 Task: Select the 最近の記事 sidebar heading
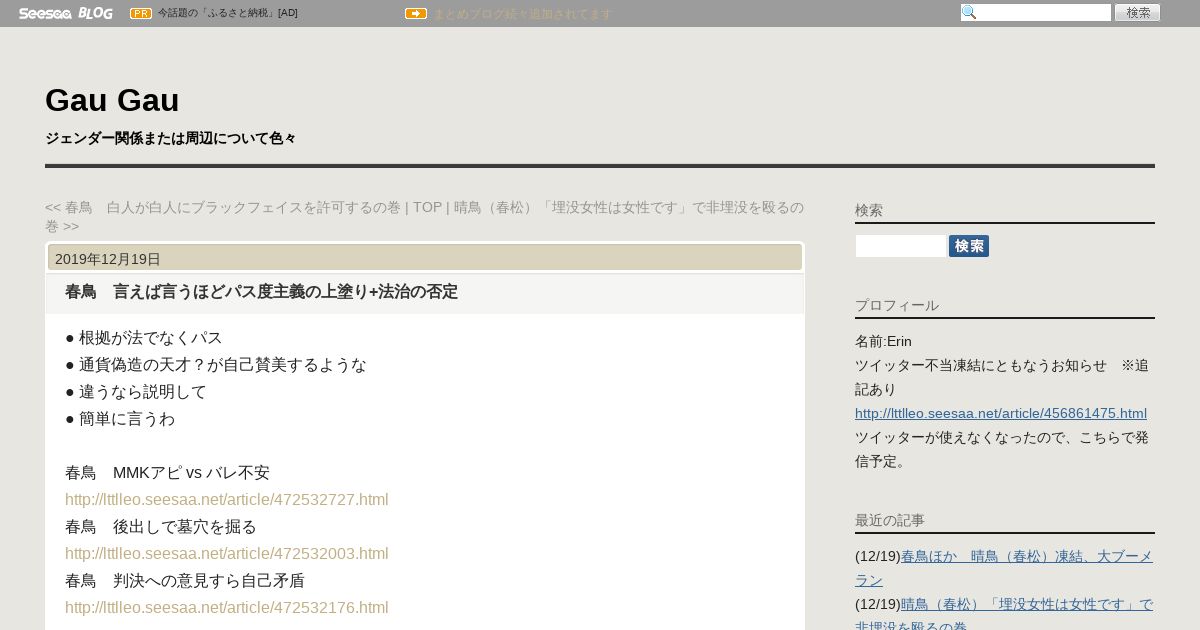pyautogui.click(x=890, y=520)
